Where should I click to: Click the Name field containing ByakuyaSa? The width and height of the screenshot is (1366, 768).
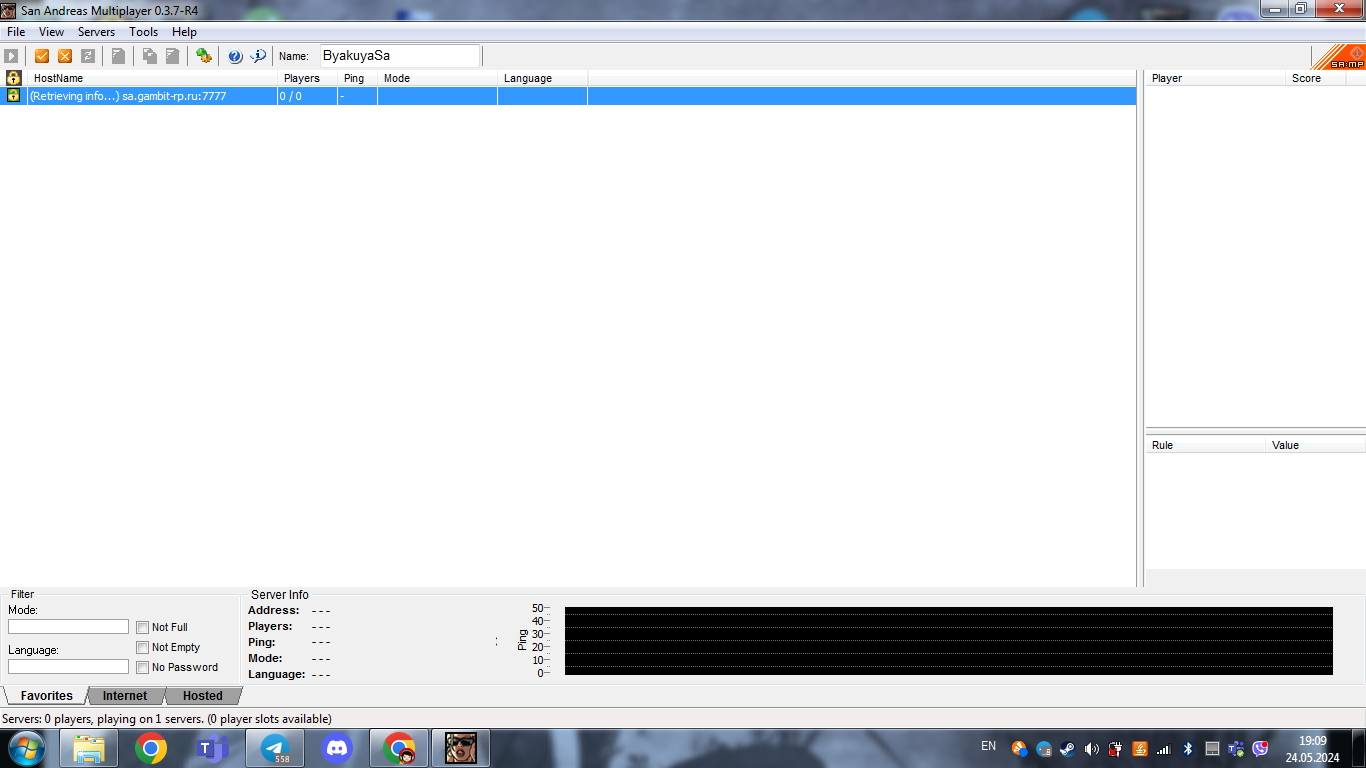pyautogui.click(x=399, y=56)
